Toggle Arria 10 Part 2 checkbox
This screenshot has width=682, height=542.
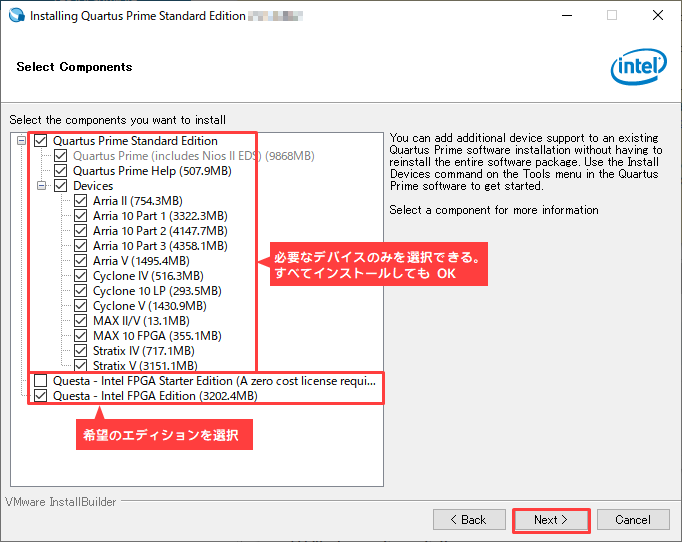point(80,231)
